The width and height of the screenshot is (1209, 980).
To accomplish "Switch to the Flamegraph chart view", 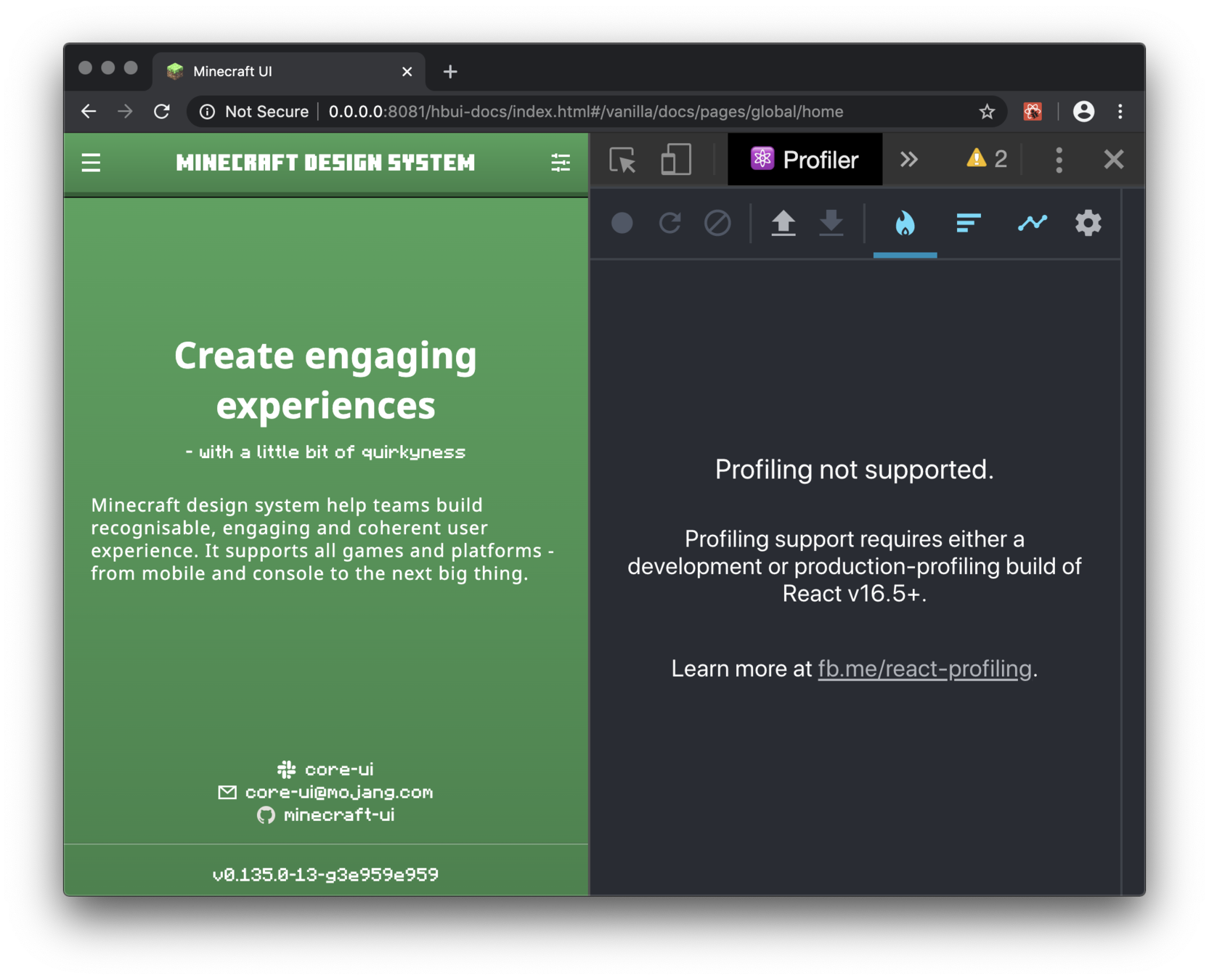I will tap(905, 223).
